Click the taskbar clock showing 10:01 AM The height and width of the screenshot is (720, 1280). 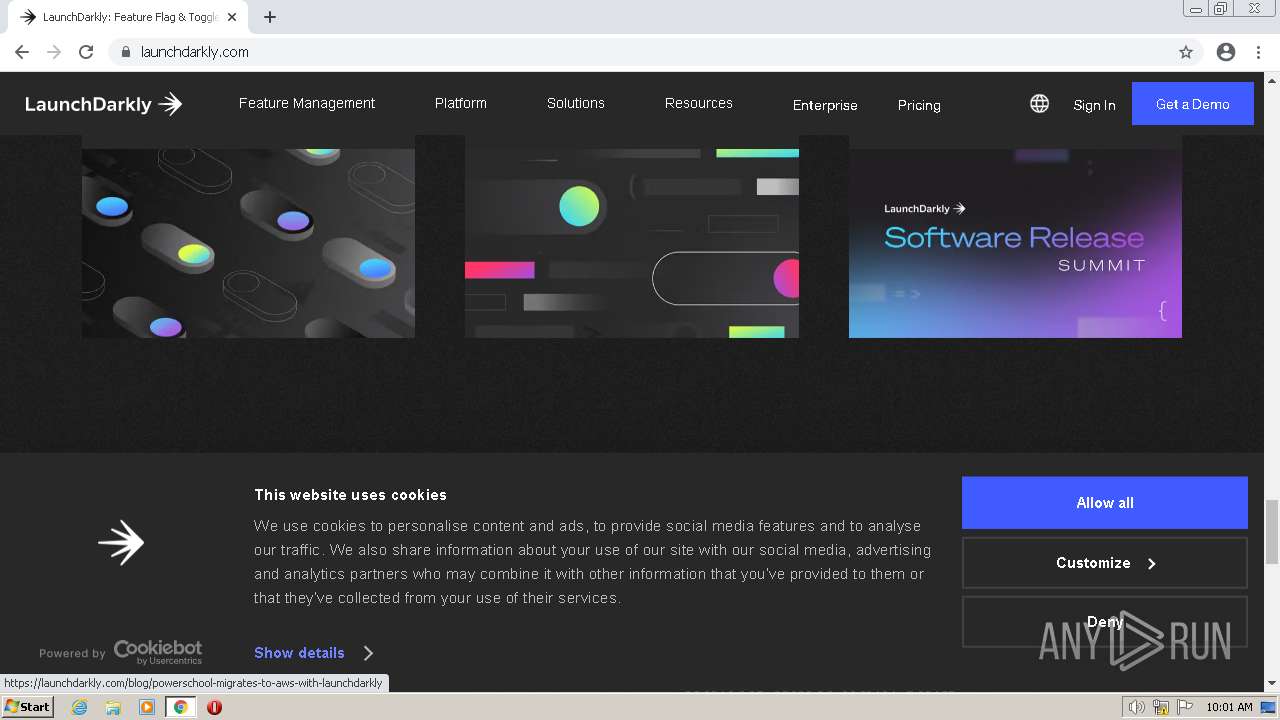pyautogui.click(x=1229, y=707)
